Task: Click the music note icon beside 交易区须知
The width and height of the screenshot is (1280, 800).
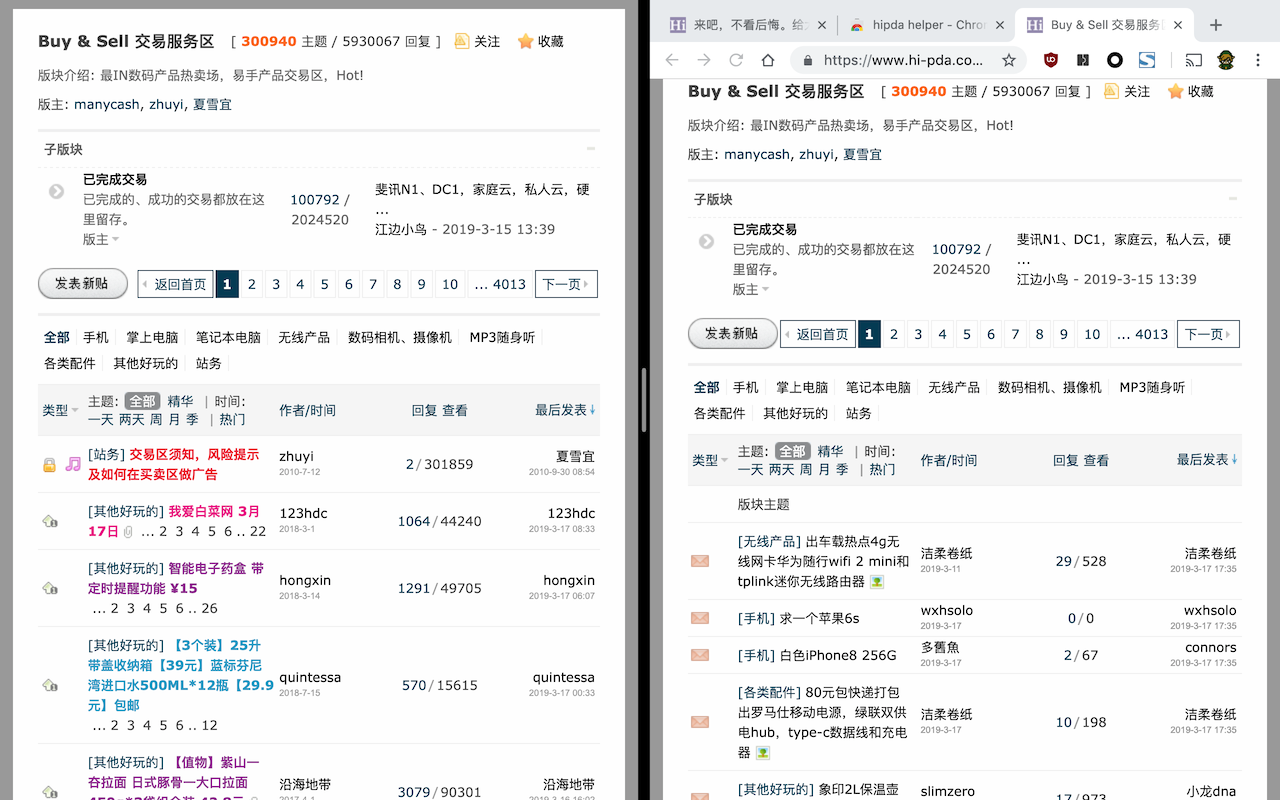Action: (x=73, y=464)
